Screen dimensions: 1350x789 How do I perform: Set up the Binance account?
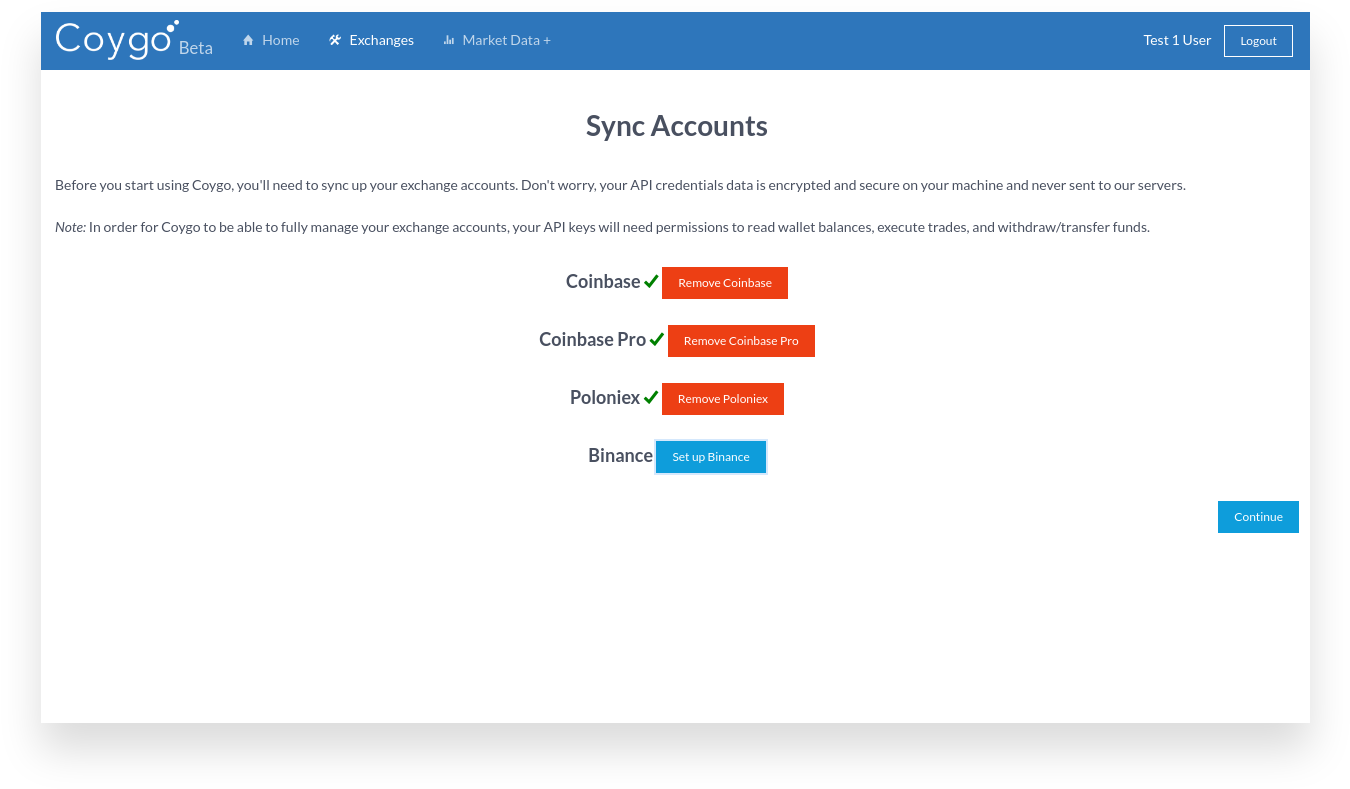pos(711,457)
